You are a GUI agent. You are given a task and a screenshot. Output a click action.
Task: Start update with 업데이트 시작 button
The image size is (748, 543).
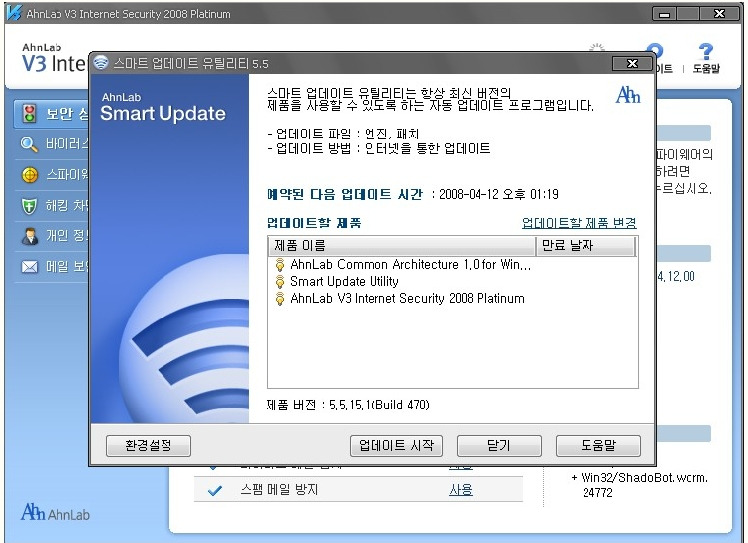click(x=396, y=445)
